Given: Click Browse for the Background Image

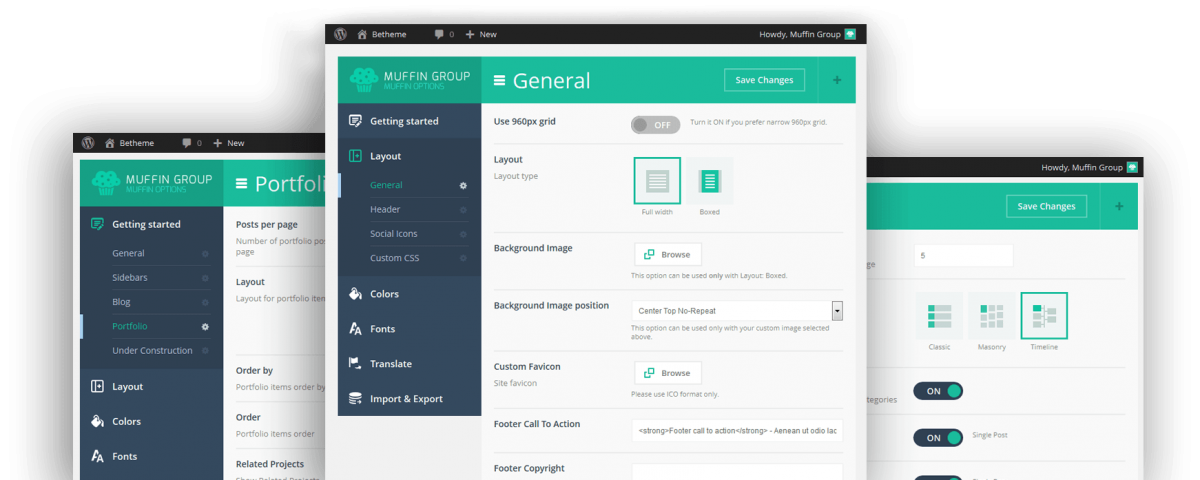Looking at the screenshot, I should (x=668, y=254).
